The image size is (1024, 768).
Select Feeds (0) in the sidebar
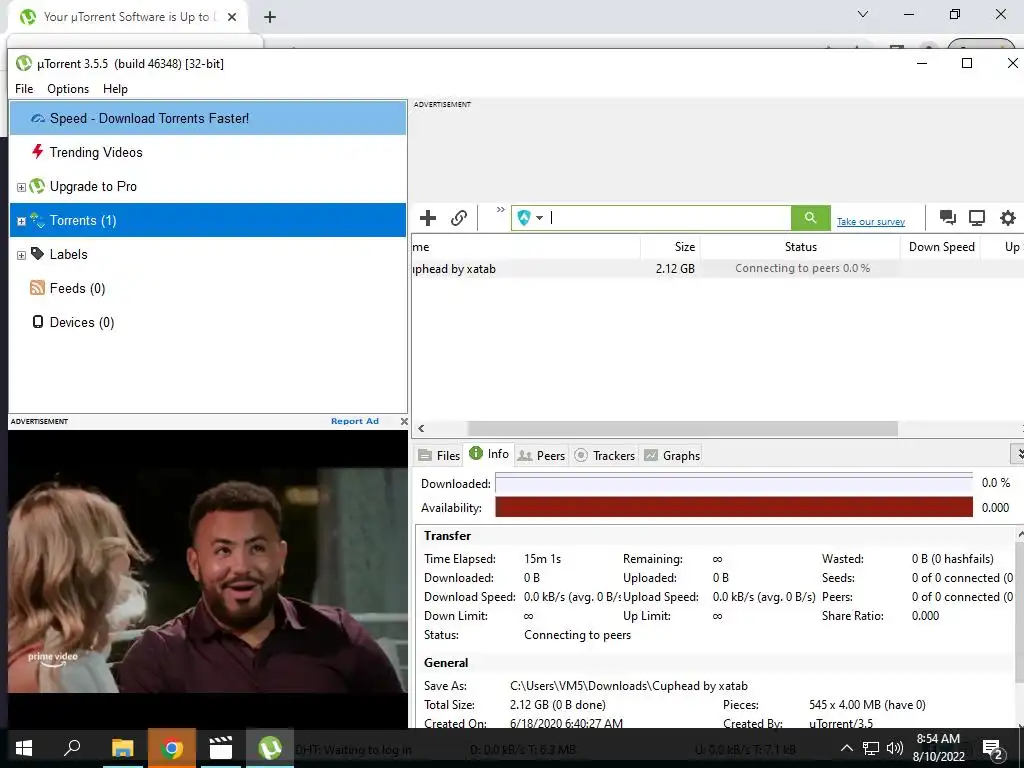pos(208,288)
